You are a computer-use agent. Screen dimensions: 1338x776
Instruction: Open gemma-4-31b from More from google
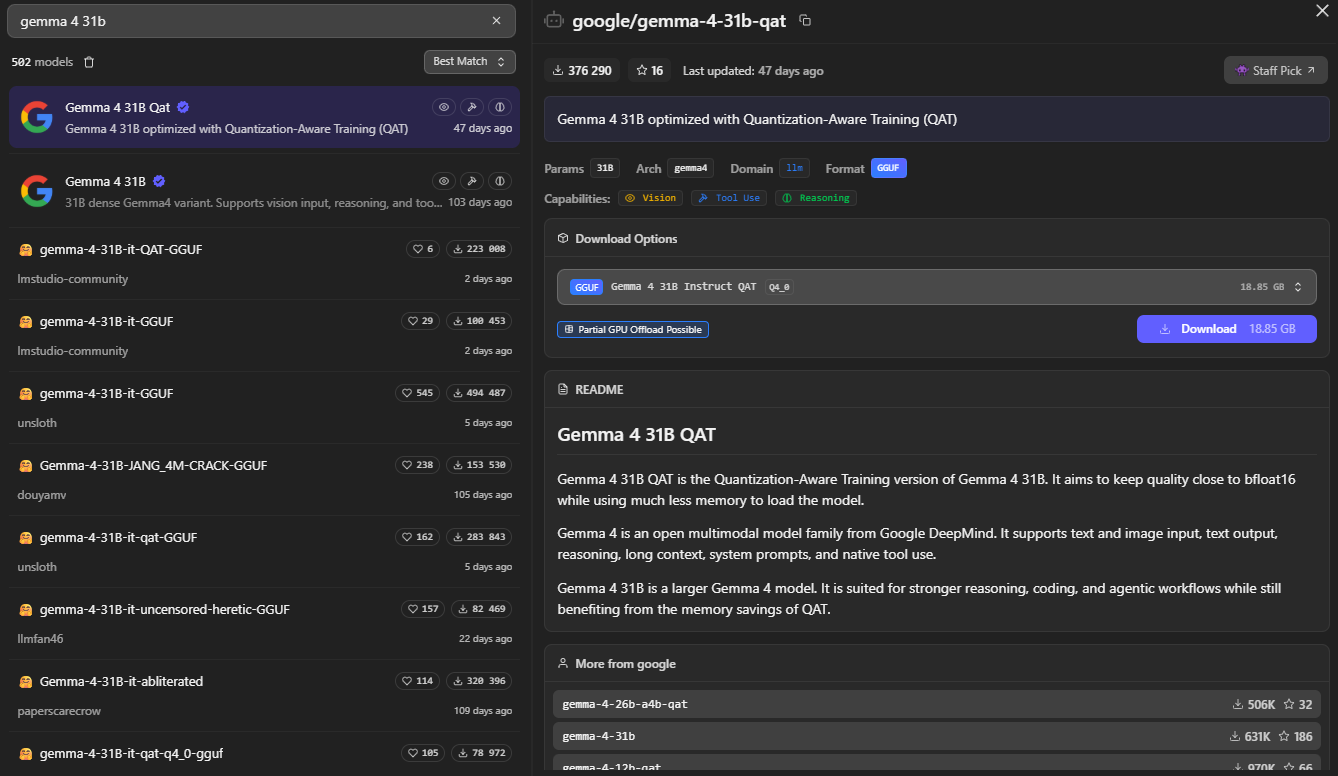pos(937,736)
